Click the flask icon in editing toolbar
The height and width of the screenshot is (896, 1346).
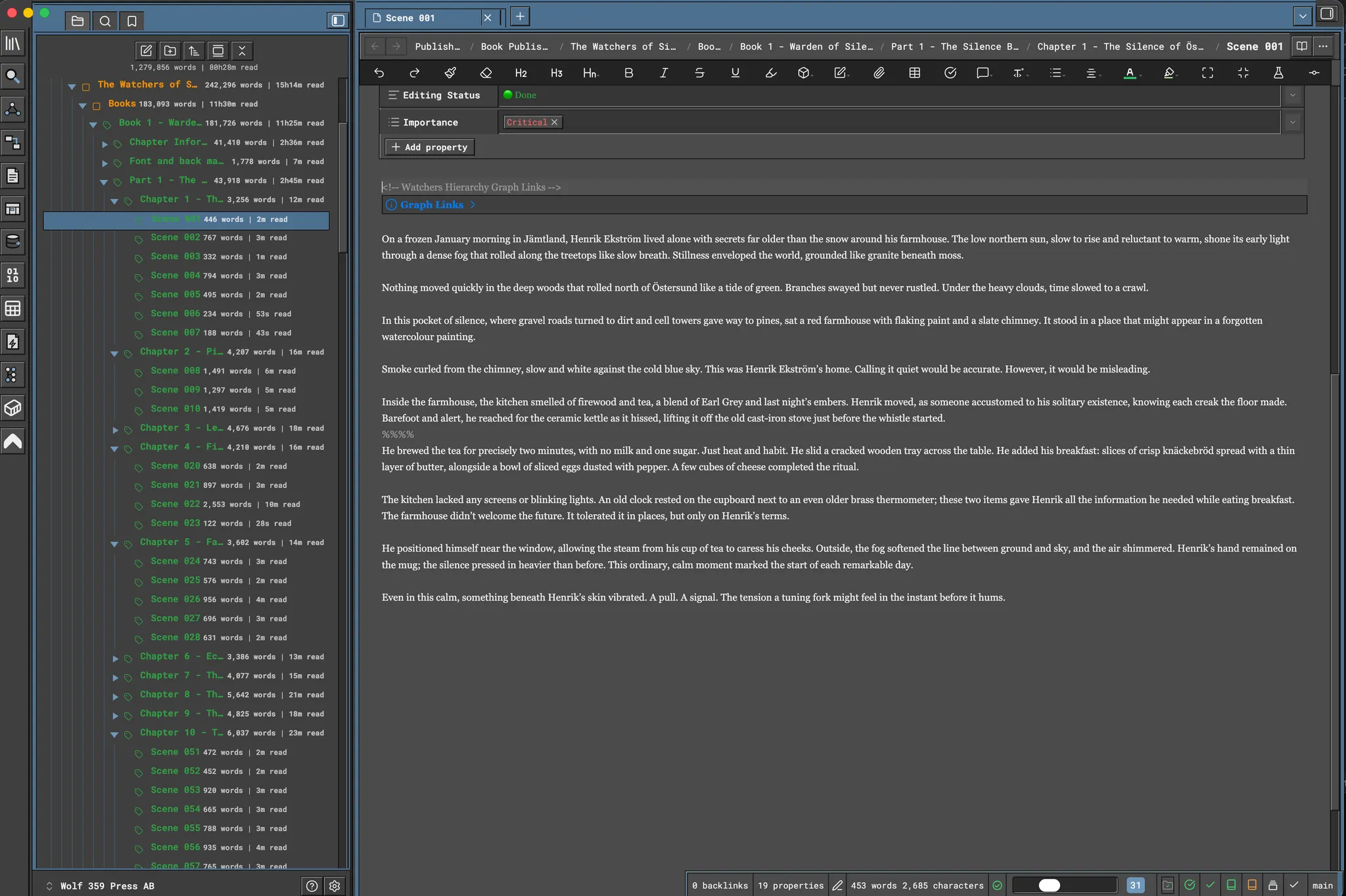[x=1278, y=73]
